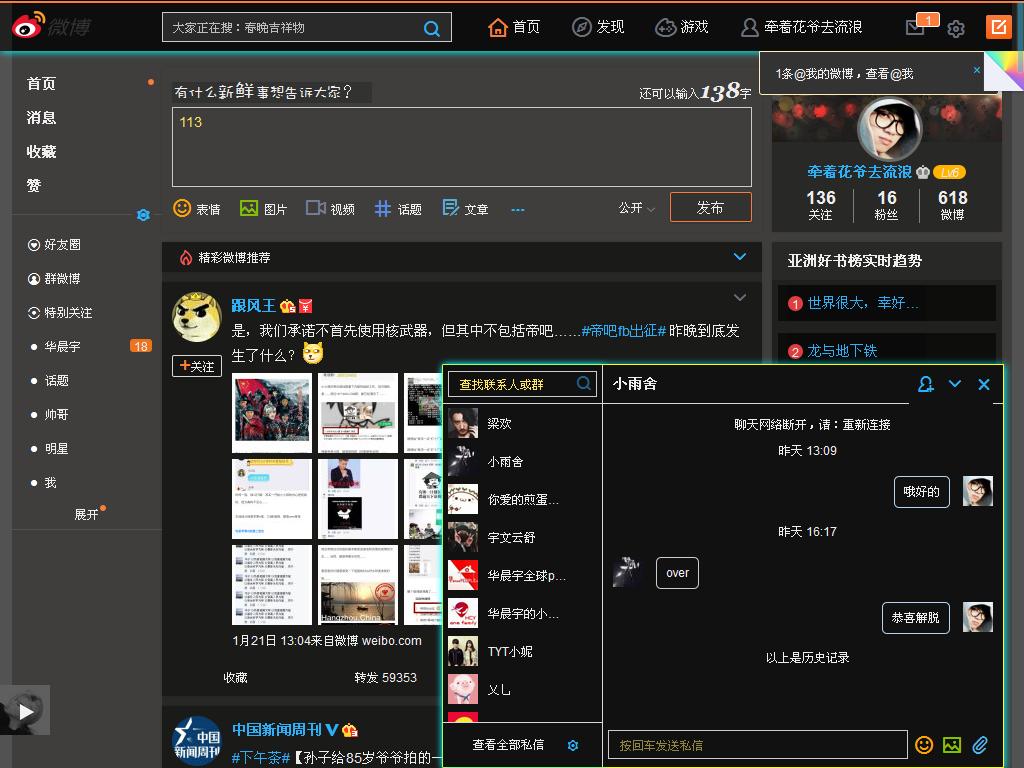Screen dimensions: 1024x768
Task: Click the add contact icon in the chat header
Action: point(925,384)
